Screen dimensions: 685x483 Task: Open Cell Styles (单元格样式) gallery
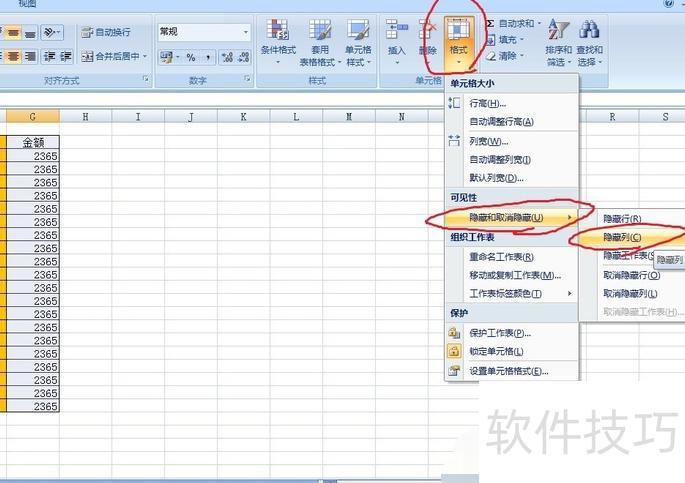click(358, 43)
